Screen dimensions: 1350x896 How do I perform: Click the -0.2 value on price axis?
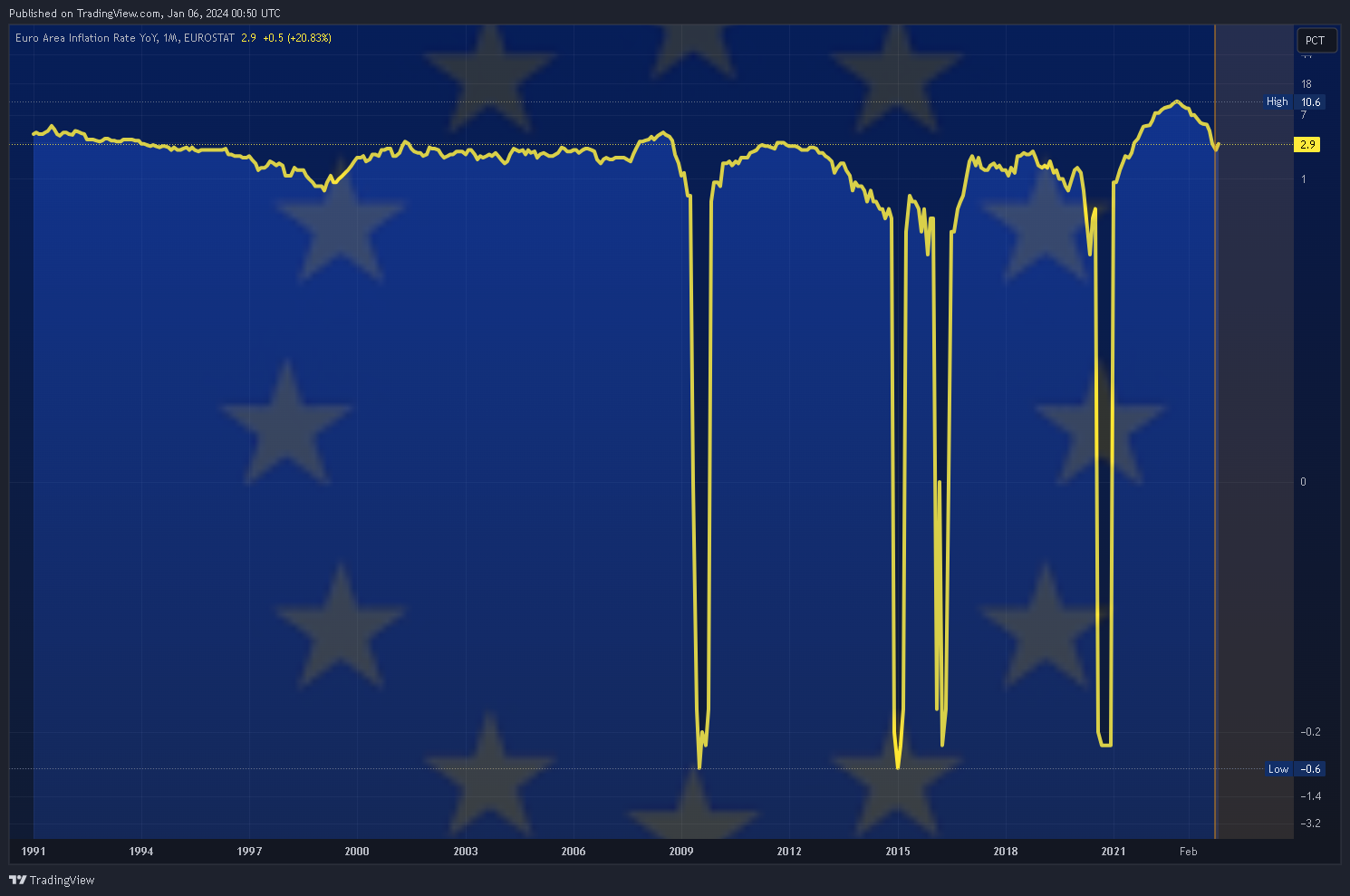(1310, 732)
